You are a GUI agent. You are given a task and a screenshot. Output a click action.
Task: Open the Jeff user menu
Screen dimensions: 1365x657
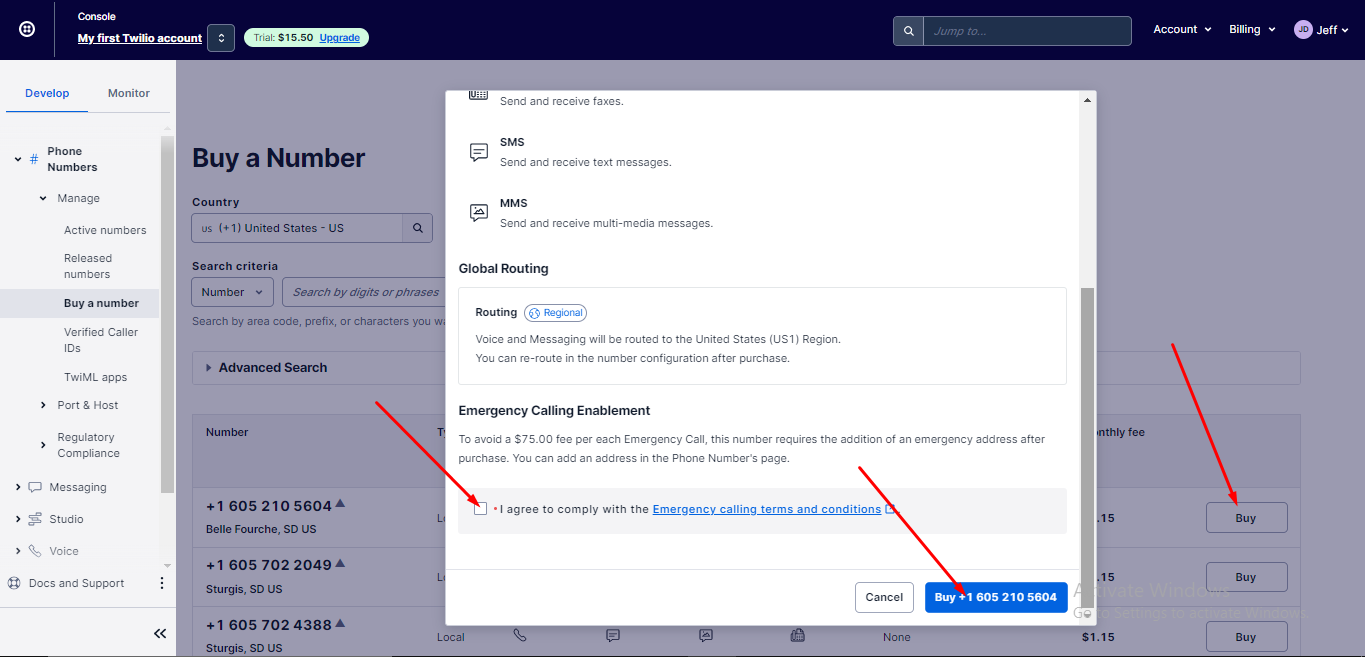point(1322,30)
